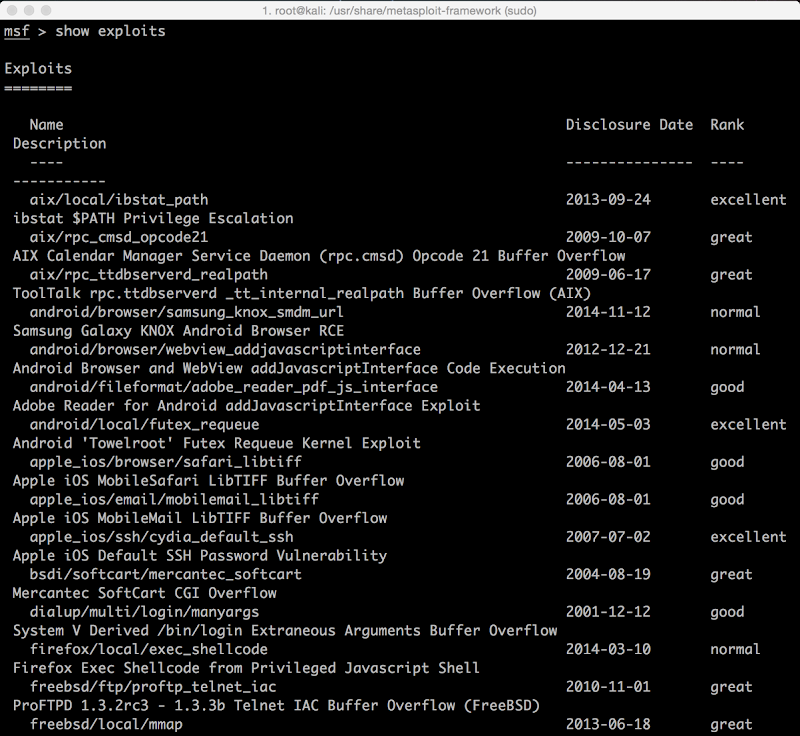Click the freebsd/ftp/proftp_telnet_iac entry
This screenshot has width=800, height=736.
pyautogui.click(x=153, y=687)
